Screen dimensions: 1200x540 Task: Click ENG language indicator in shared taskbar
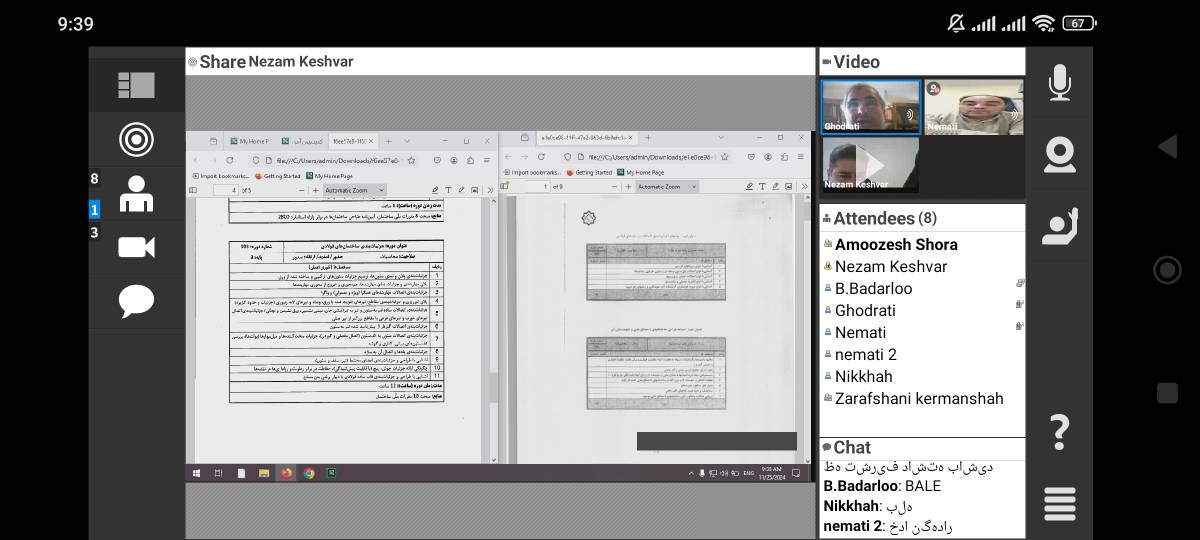click(749, 471)
